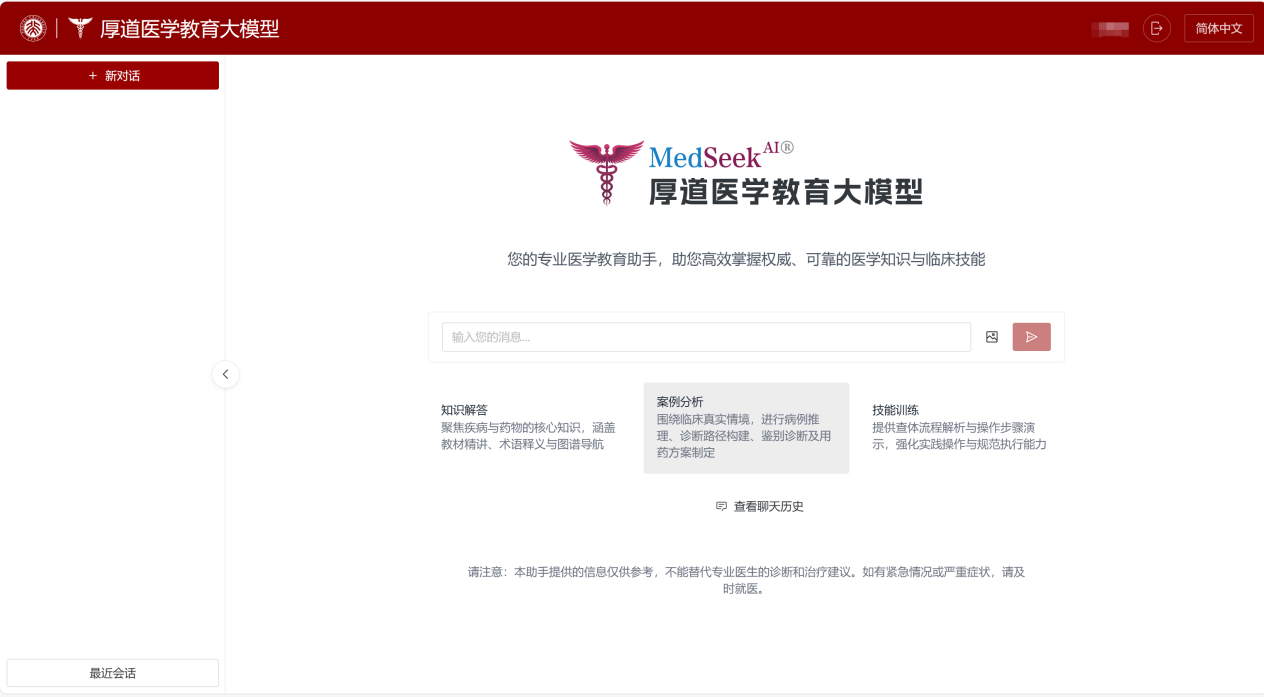Collapse the sidebar with the chevron arrow
This screenshot has height=697, width=1264.
pyautogui.click(x=225, y=374)
